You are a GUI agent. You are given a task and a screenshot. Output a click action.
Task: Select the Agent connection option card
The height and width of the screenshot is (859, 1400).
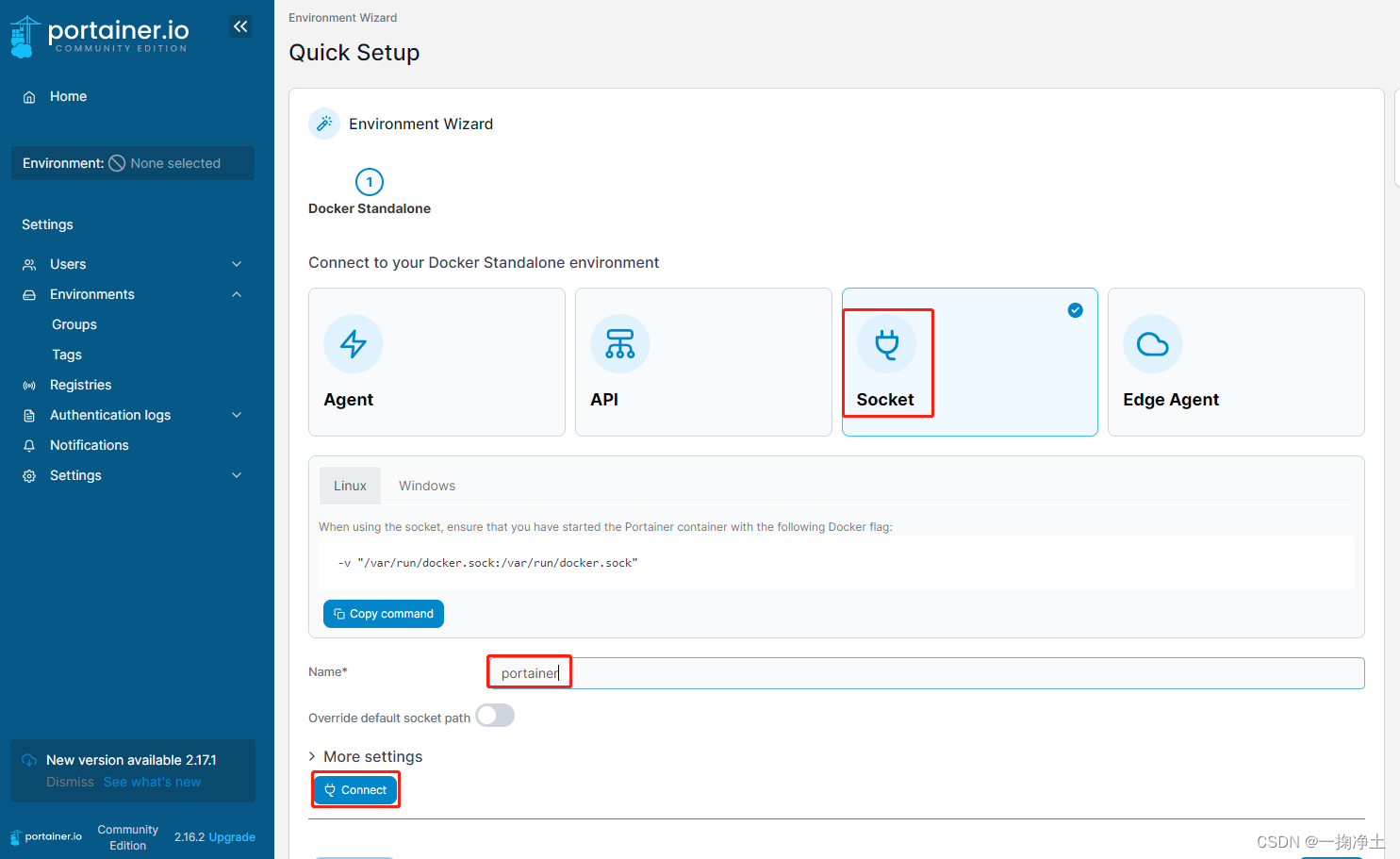point(436,362)
